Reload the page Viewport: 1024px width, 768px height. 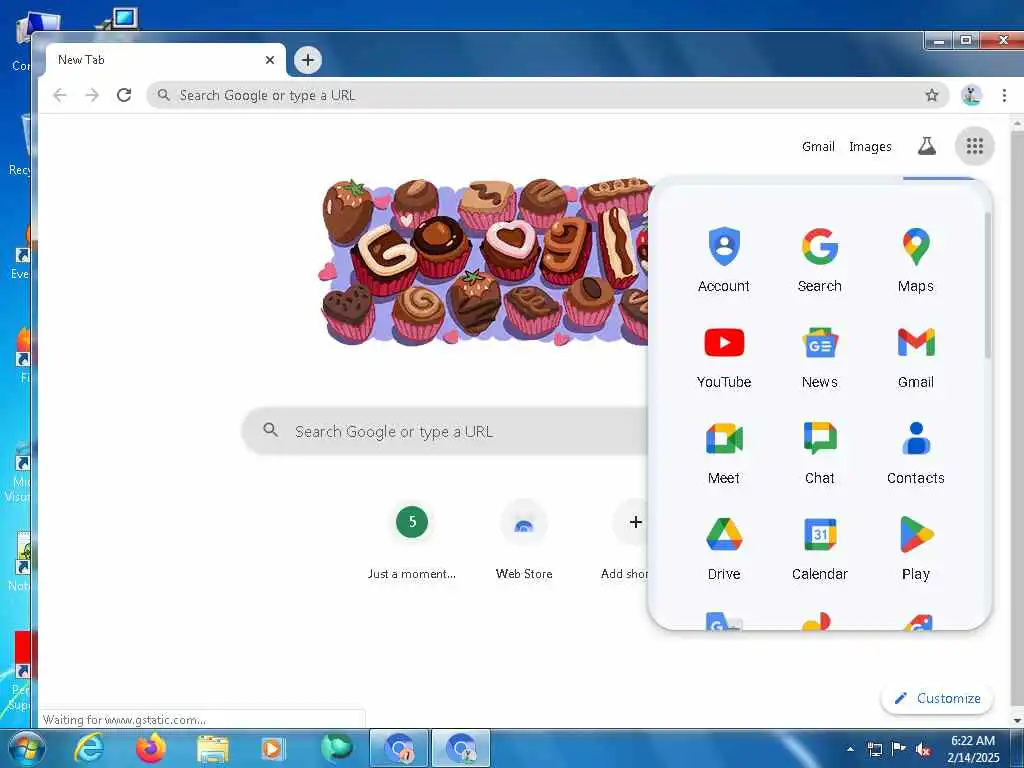click(124, 95)
